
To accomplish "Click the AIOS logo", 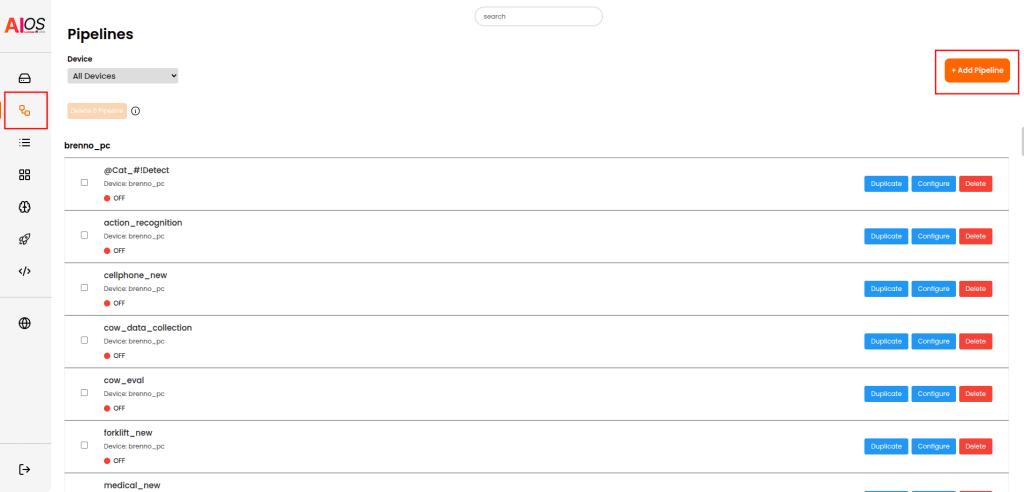I will [x=25, y=24].
